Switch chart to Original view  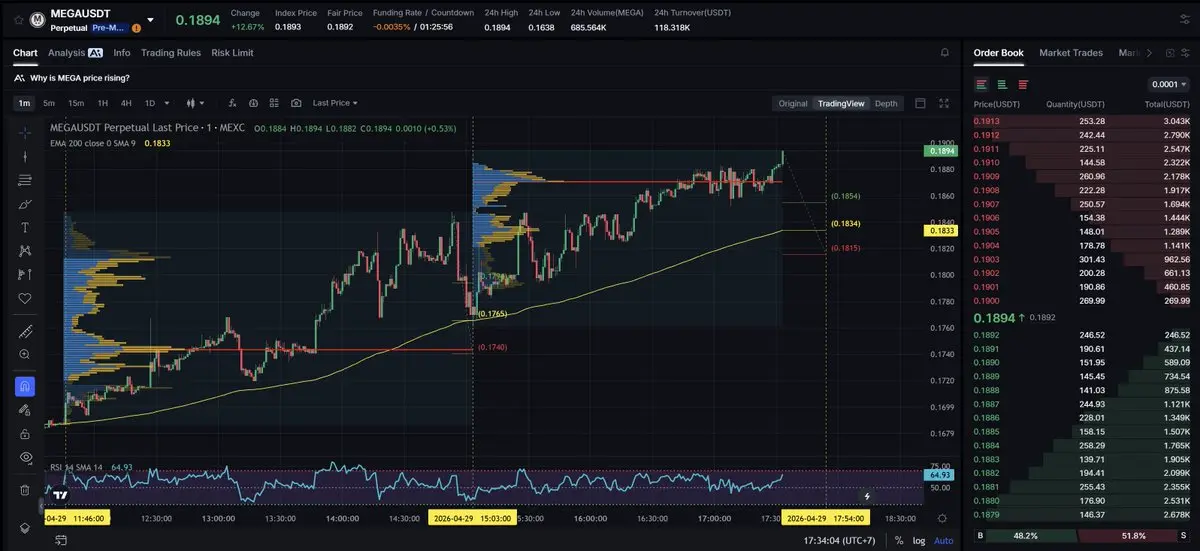click(793, 103)
